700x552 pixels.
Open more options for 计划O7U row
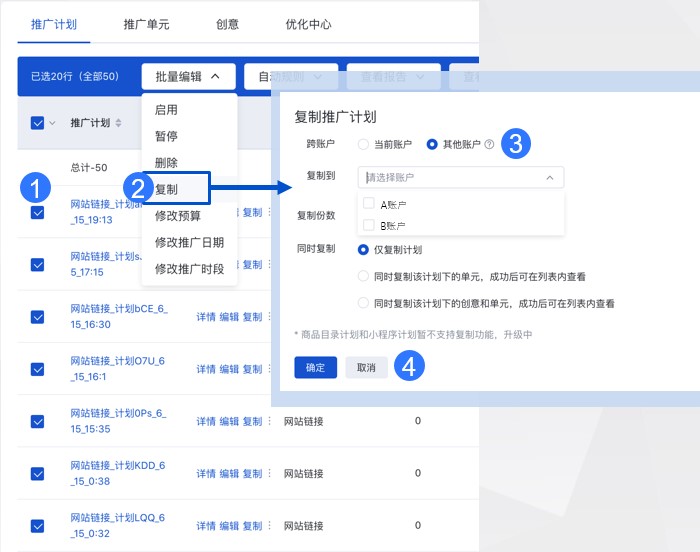269,369
